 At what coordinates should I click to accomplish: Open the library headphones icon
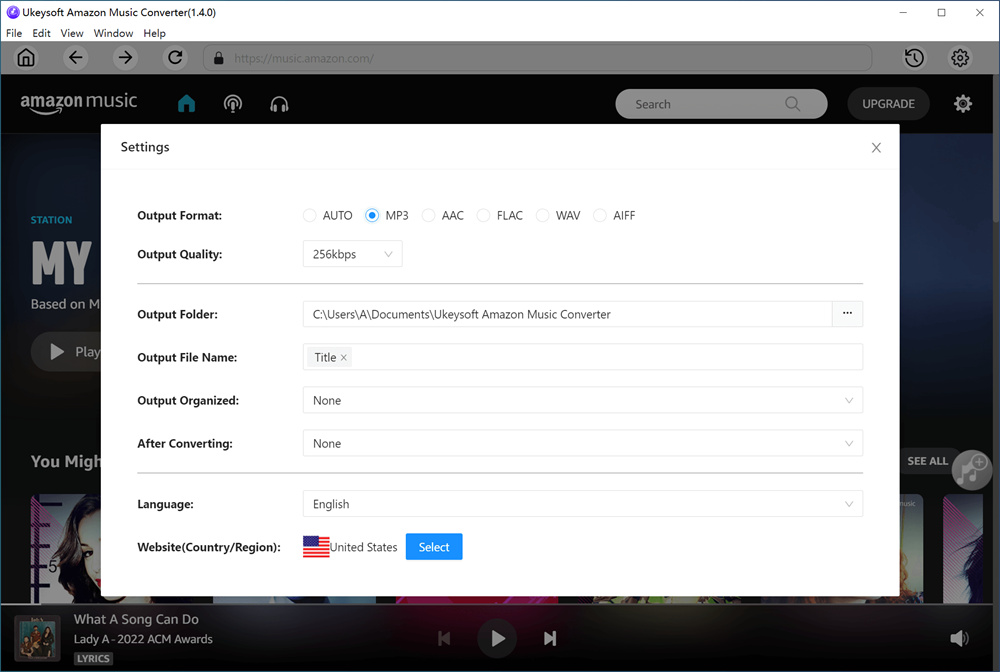click(x=279, y=103)
